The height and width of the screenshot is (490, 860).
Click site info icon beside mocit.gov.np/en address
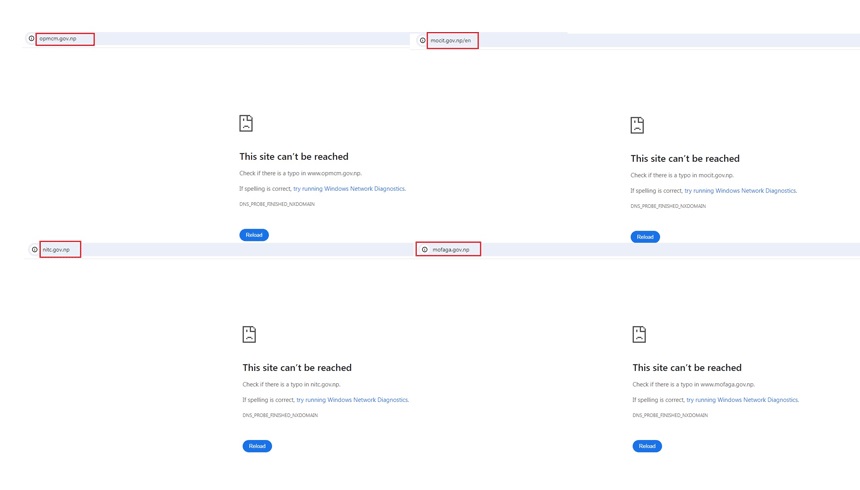(x=423, y=41)
